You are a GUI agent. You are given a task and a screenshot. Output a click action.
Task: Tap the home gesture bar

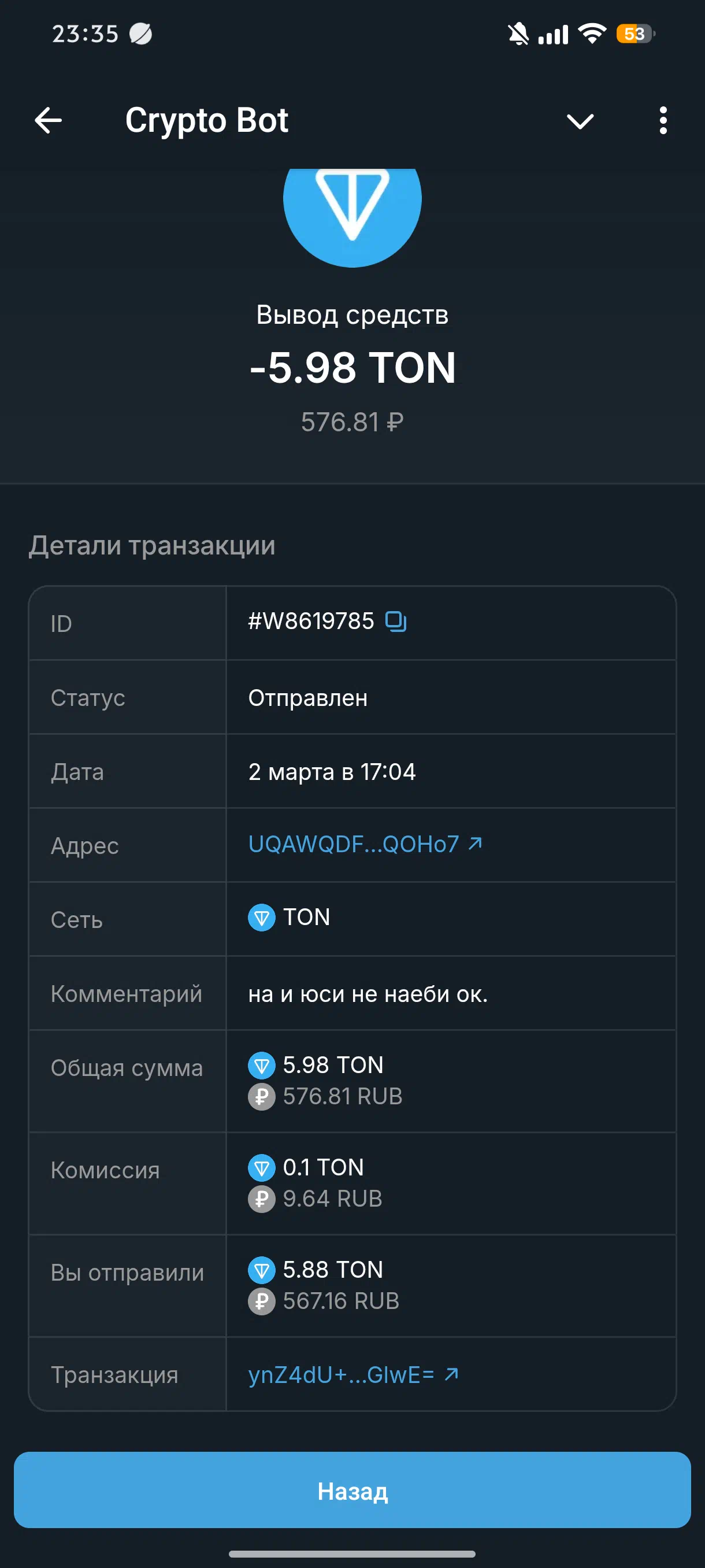[352, 1554]
